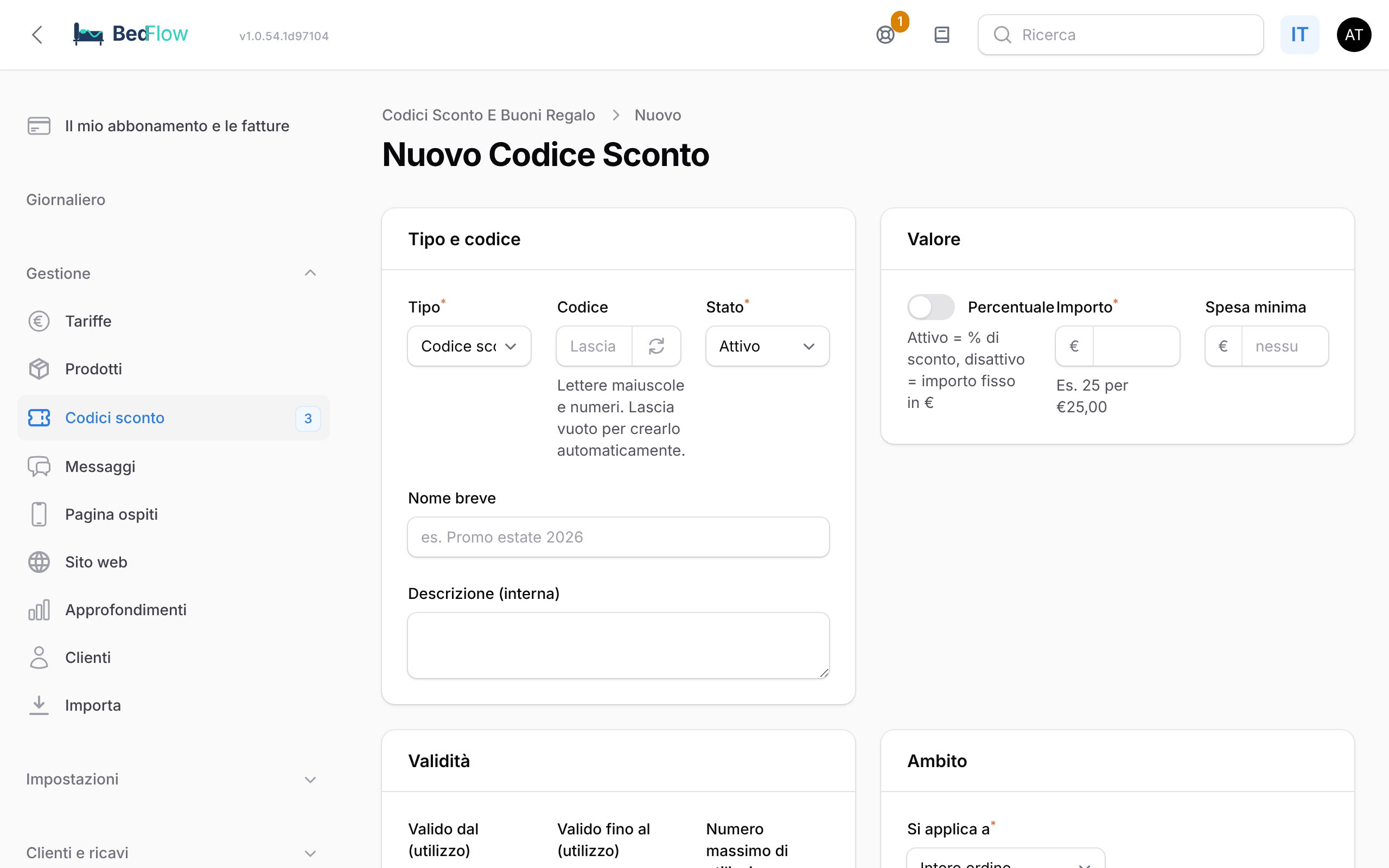Follow Codici Sconto E Buoni Regalo breadcrumb

click(x=488, y=115)
